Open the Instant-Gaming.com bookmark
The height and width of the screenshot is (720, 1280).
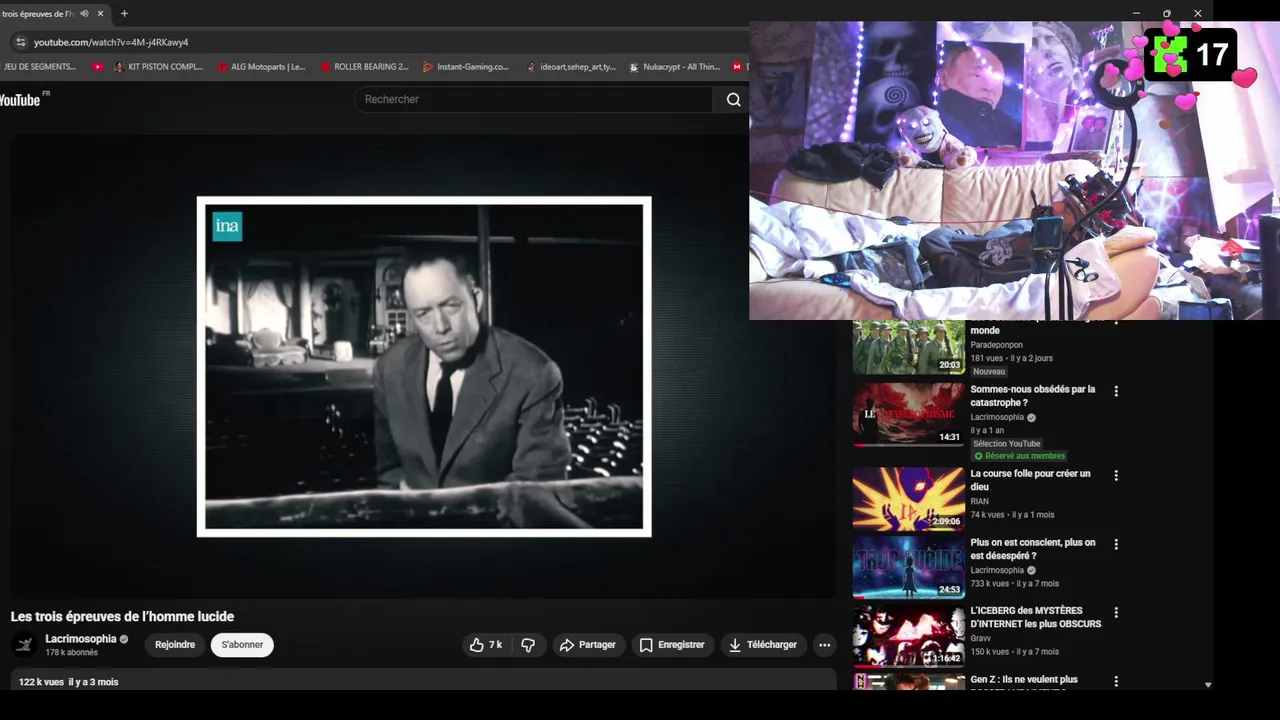coord(466,67)
